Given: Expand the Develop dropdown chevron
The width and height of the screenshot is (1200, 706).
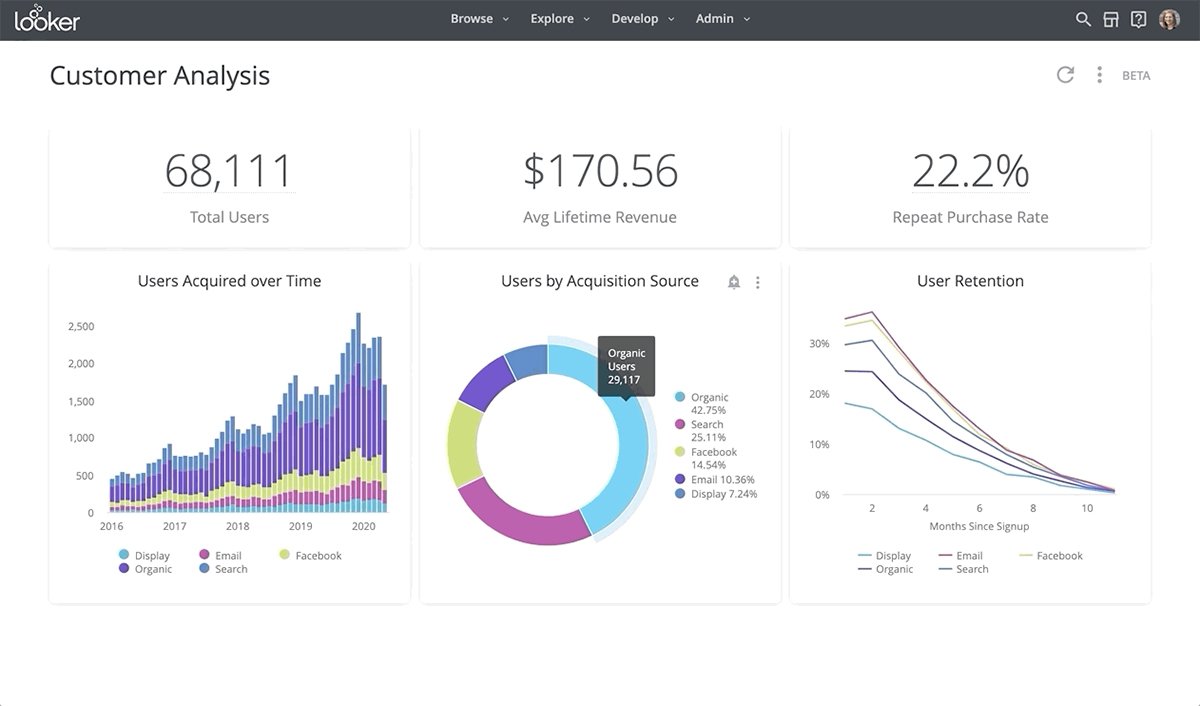Looking at the screenshot, I should coord(670,18).
